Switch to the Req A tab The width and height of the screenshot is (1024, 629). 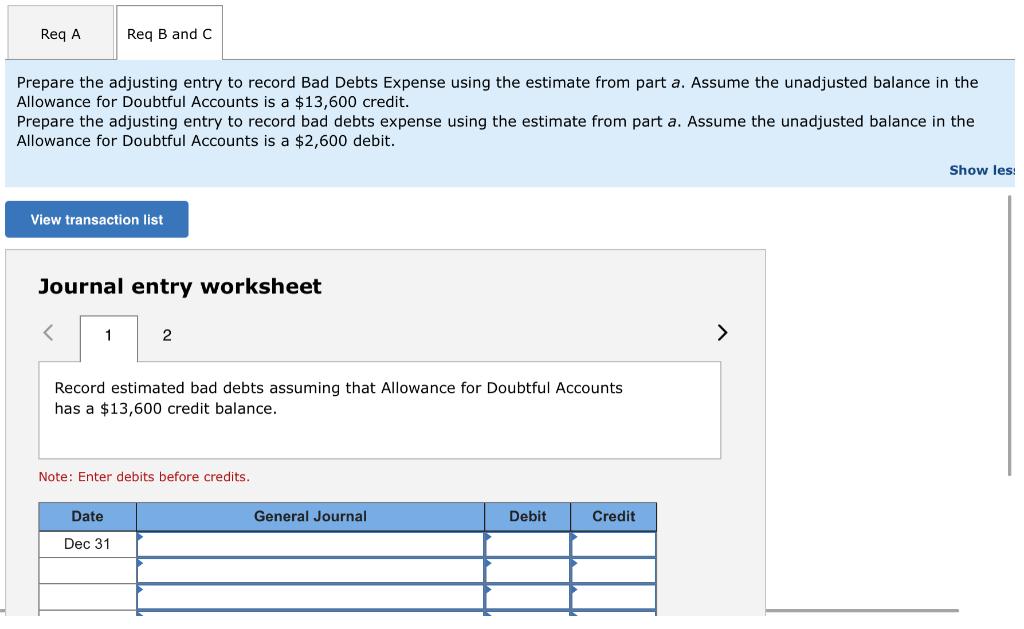(62, 32)
